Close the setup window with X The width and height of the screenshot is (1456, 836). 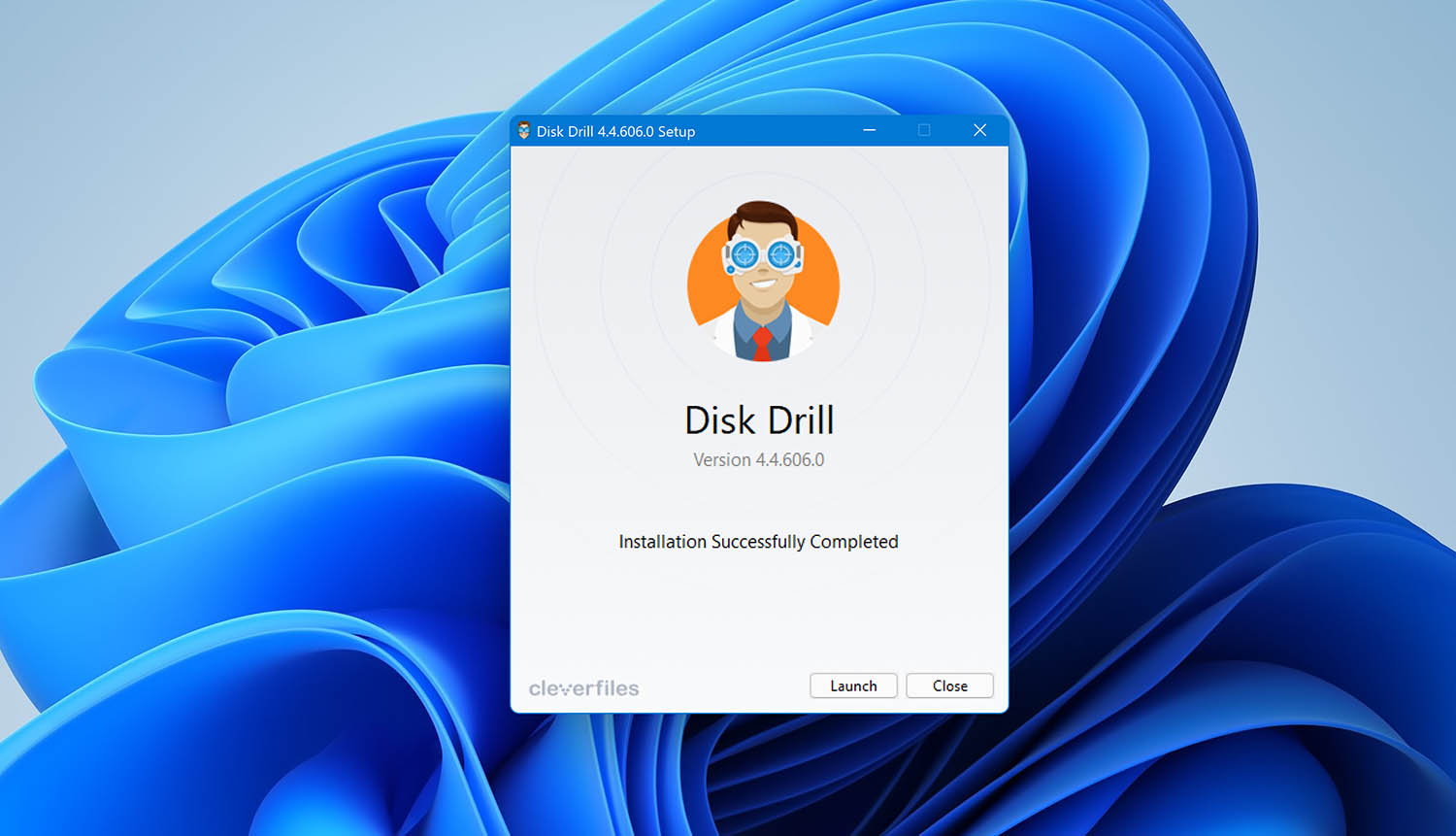(x=980, y=130)
